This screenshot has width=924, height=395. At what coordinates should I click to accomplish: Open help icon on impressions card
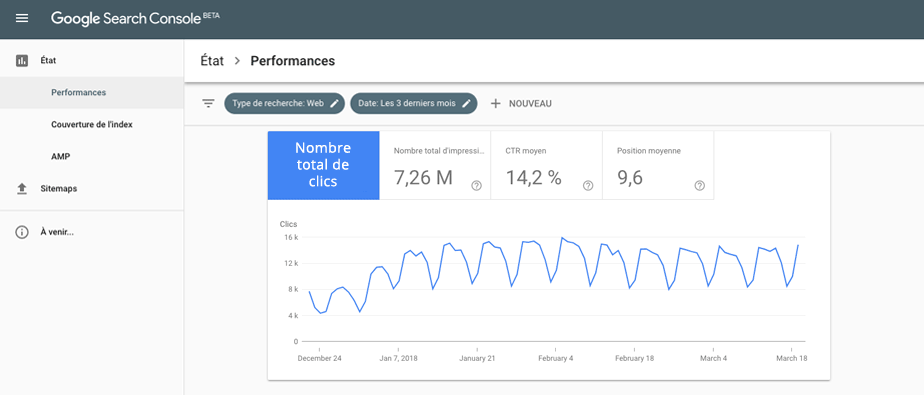477,186
